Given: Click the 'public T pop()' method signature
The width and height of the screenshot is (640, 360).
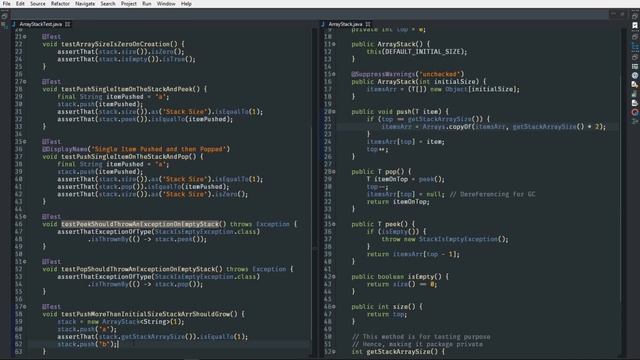Looking at the screenshot, I should click(381, 172).
